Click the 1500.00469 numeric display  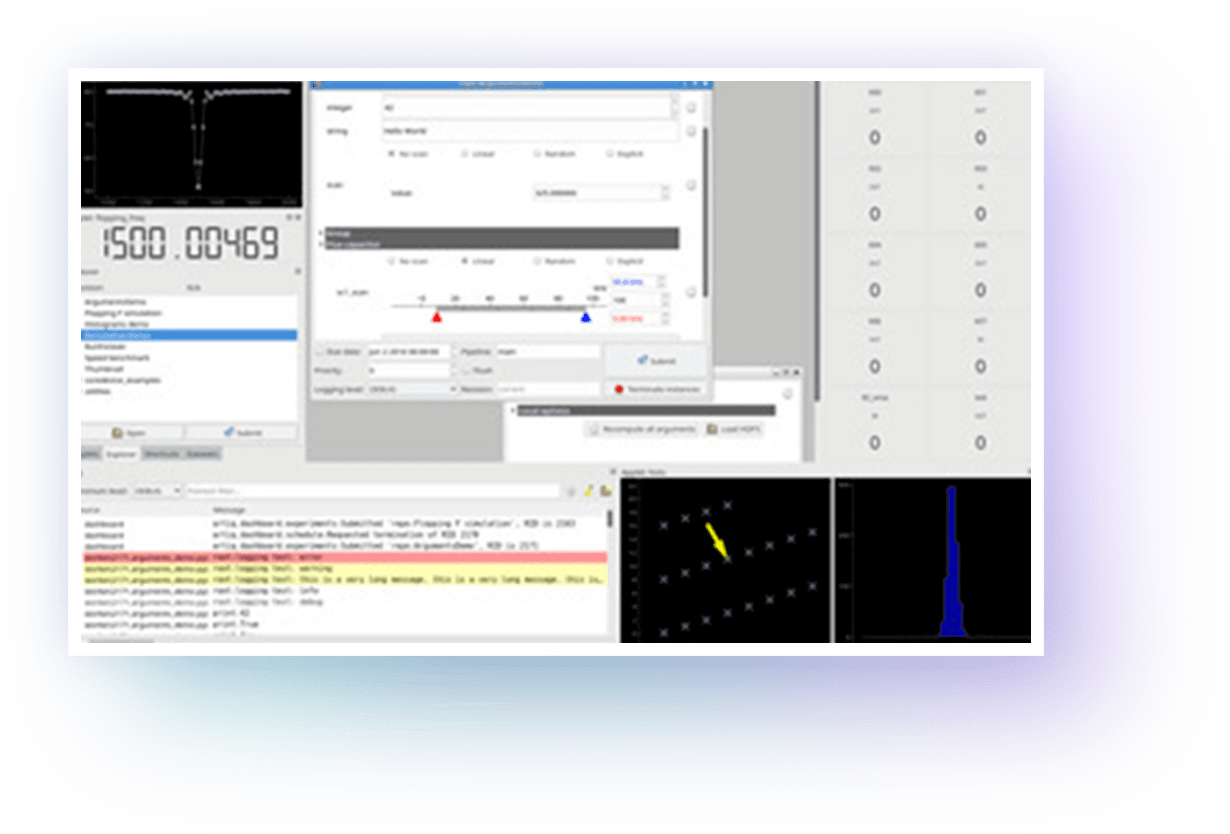[190, 243]
